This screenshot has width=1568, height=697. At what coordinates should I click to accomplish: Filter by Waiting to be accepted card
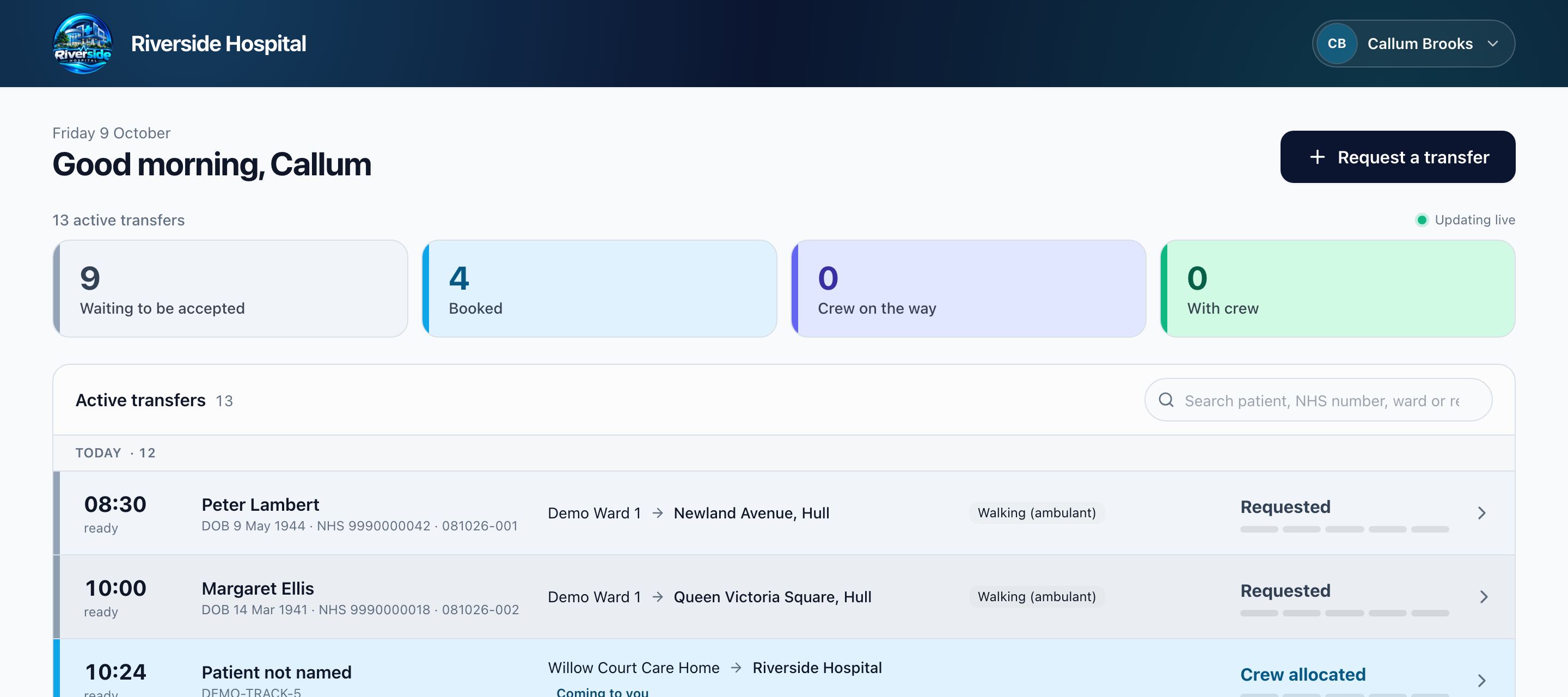230,289
